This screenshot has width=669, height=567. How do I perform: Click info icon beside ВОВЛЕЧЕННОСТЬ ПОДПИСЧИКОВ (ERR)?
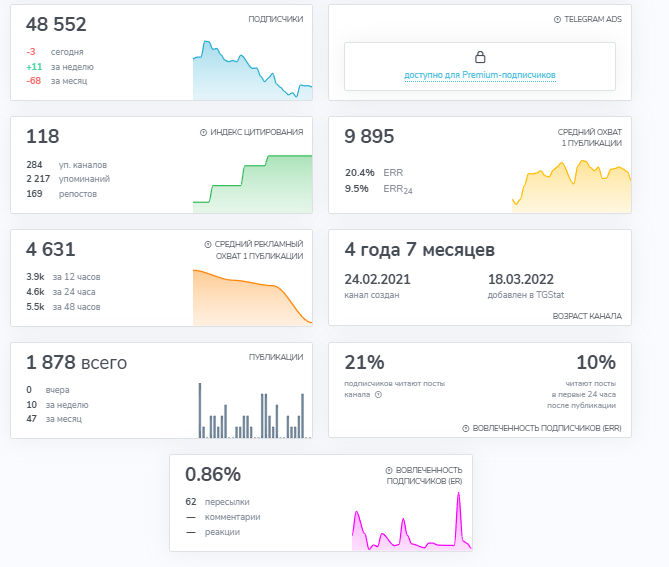pyautogui.click(x=466, y=428)
